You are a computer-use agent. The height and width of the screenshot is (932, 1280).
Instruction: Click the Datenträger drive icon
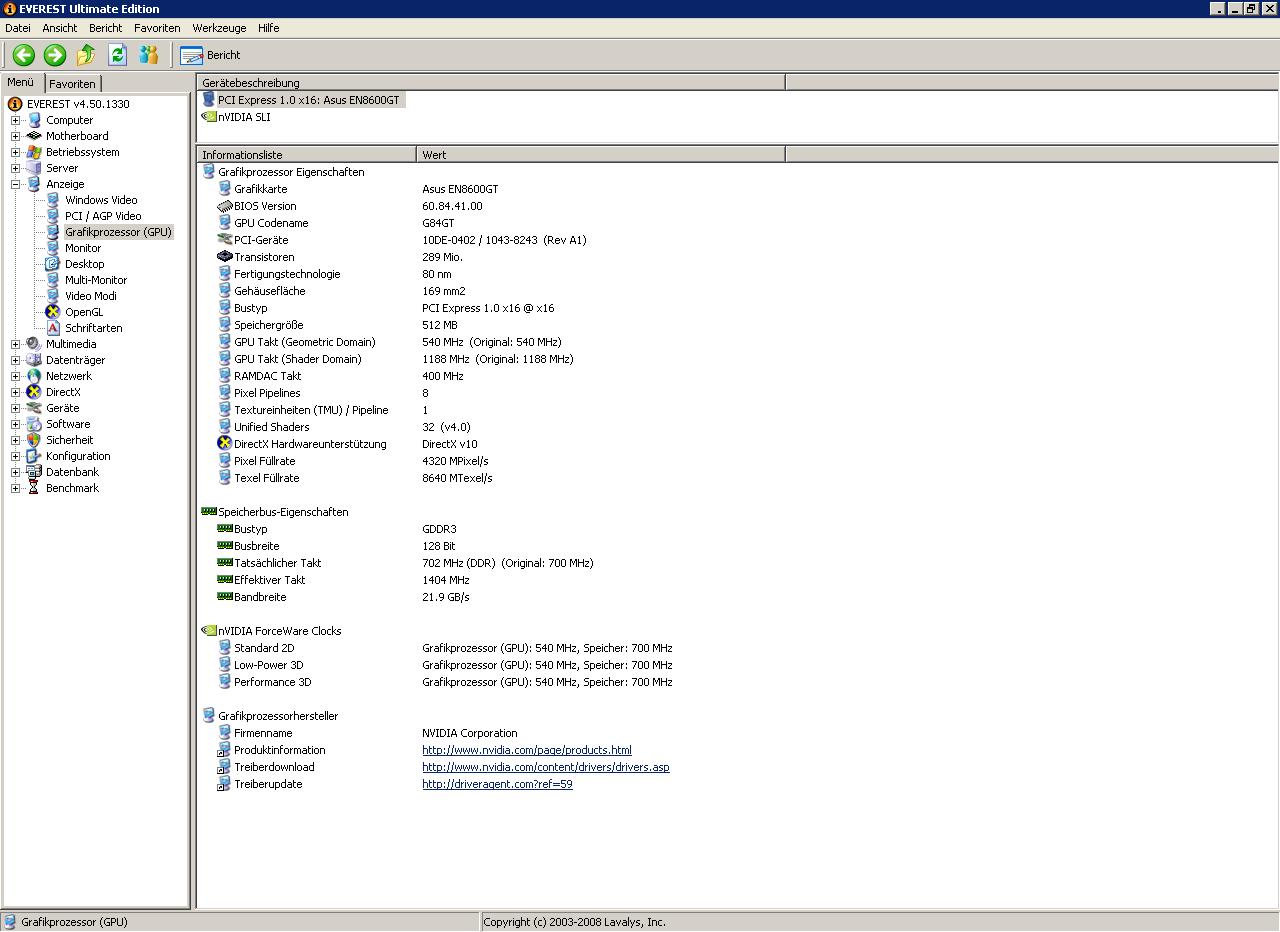click(x=34, y=360)
